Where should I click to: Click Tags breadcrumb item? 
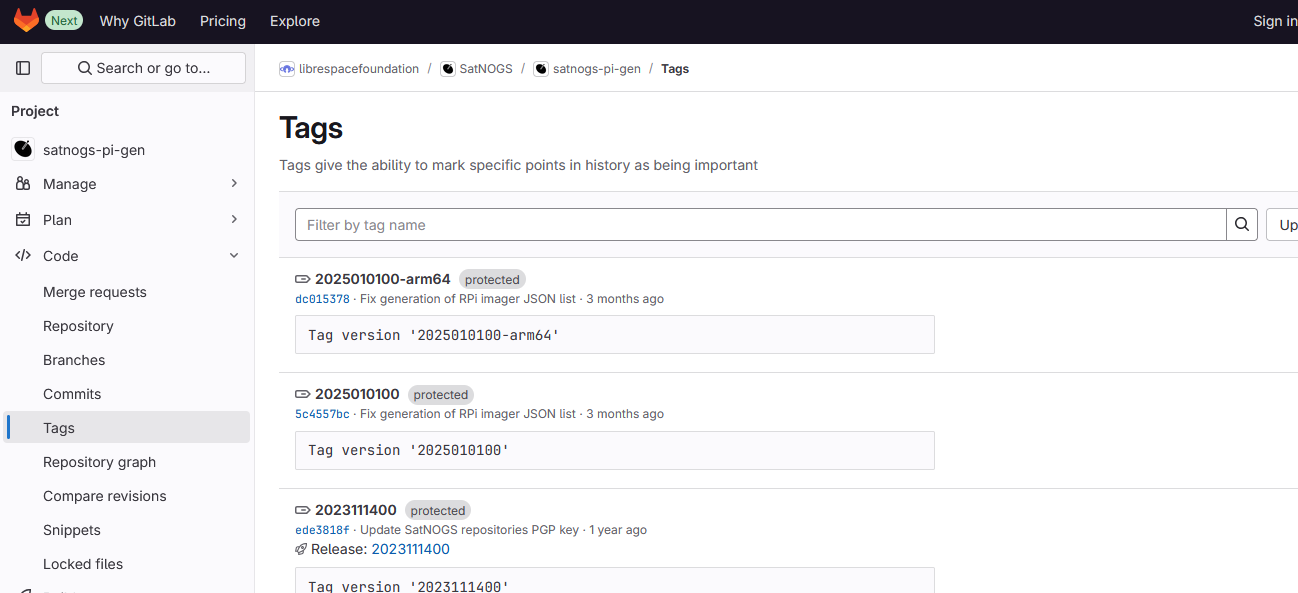[675, 69]
